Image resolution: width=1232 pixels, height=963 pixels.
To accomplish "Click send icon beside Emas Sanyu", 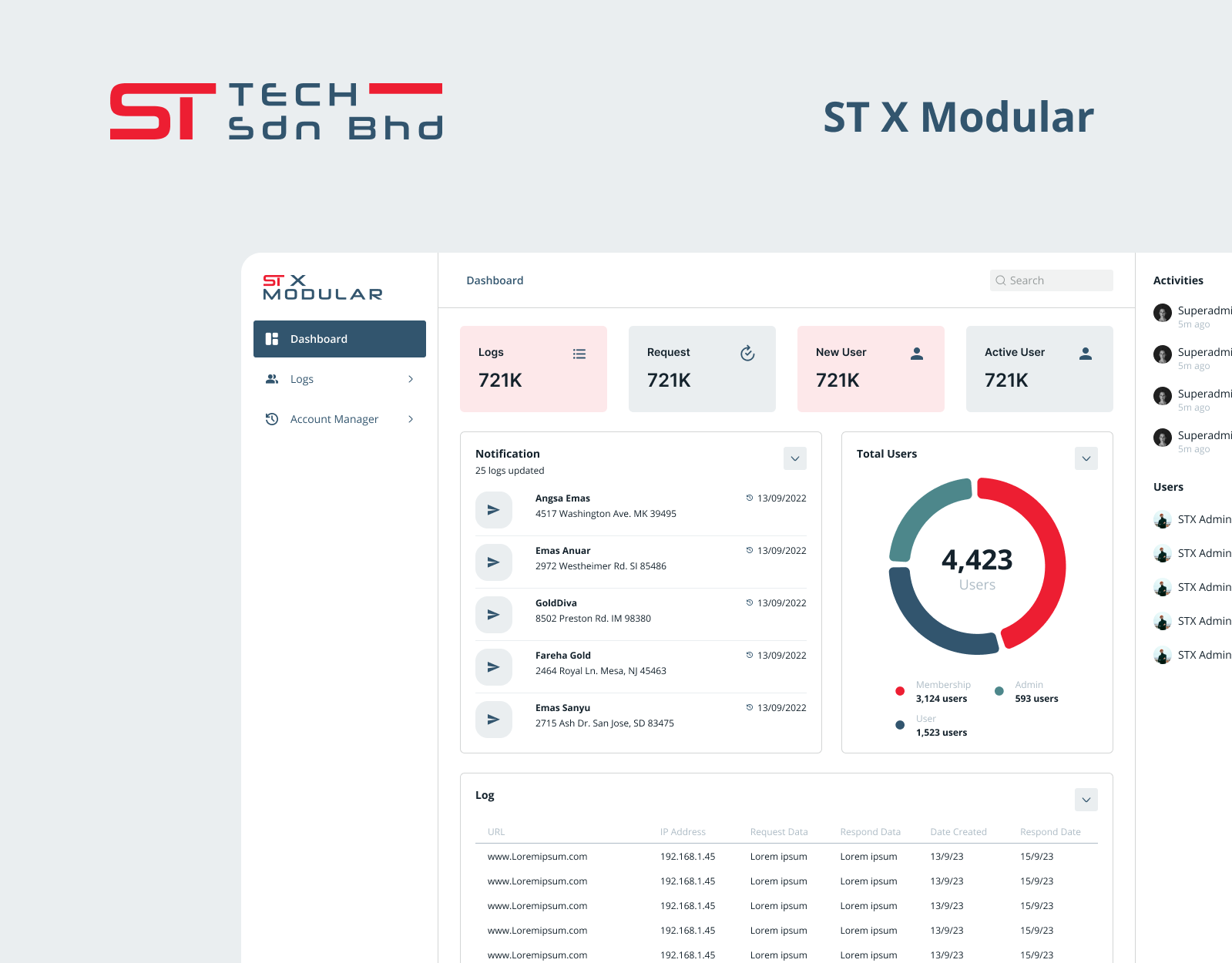I will point(494,720).
